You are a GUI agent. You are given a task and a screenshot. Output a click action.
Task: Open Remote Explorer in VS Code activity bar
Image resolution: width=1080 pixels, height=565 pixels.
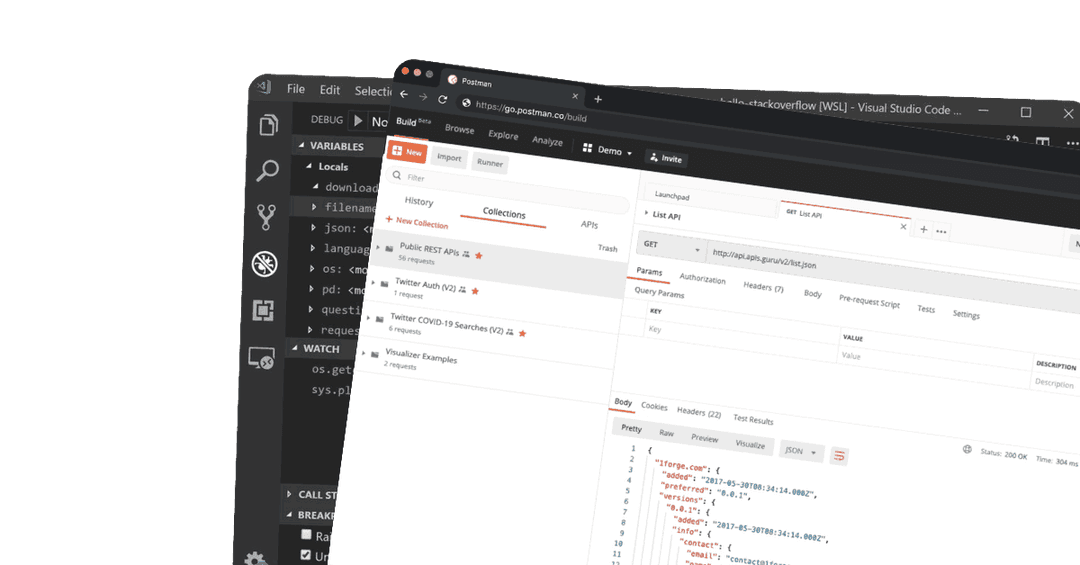click(x=261, y=358)
